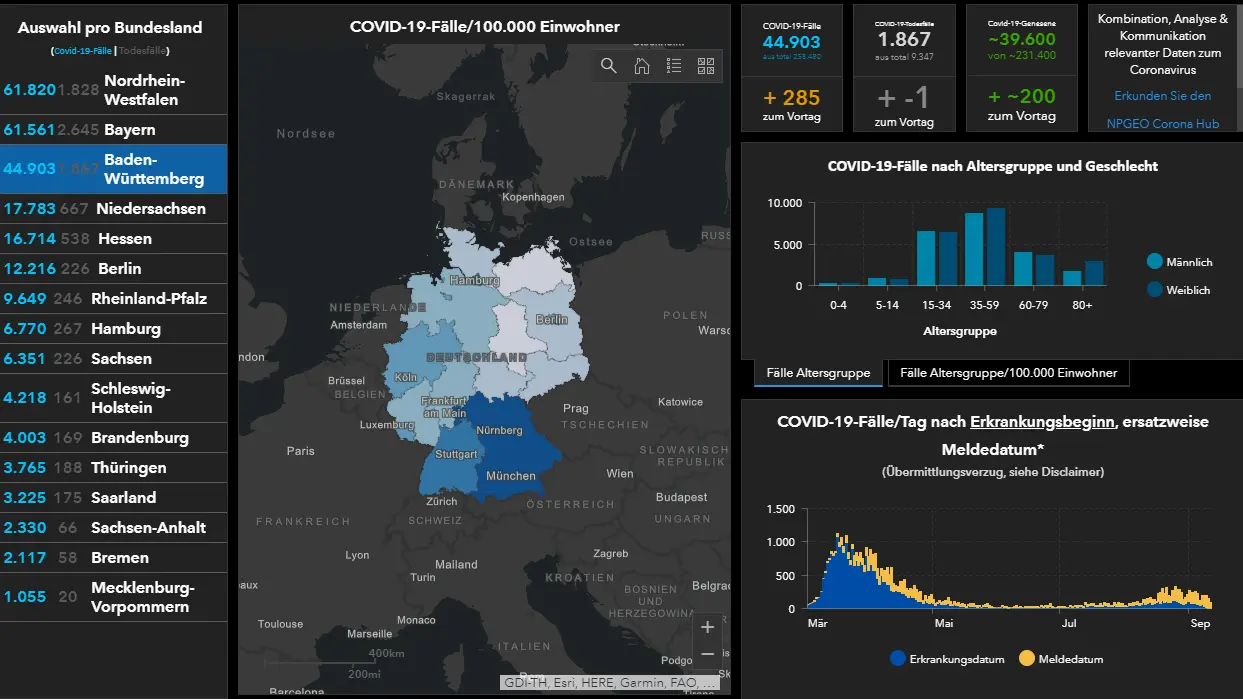This screenshot has height=699, width=1243.
Task: Open the map search tool
Action: [609, 66]
